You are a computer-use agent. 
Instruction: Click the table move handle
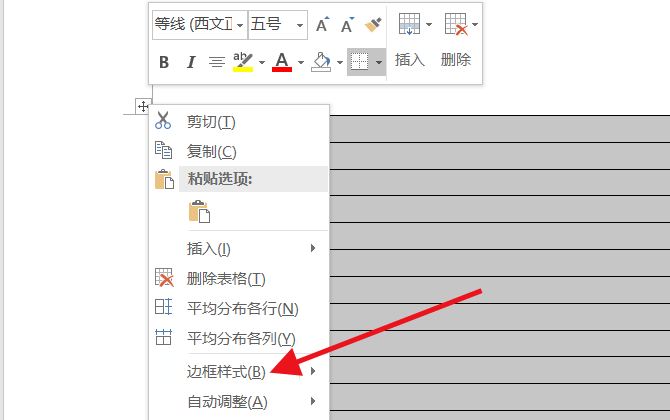click(x=143, y=106)
